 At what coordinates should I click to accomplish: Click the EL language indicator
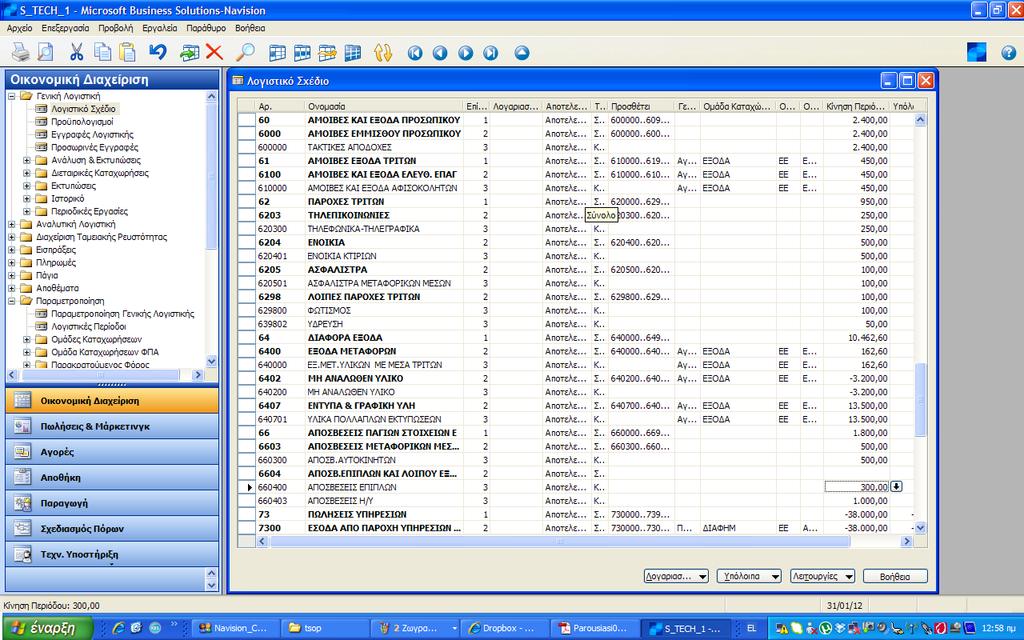tap(752, 628)
